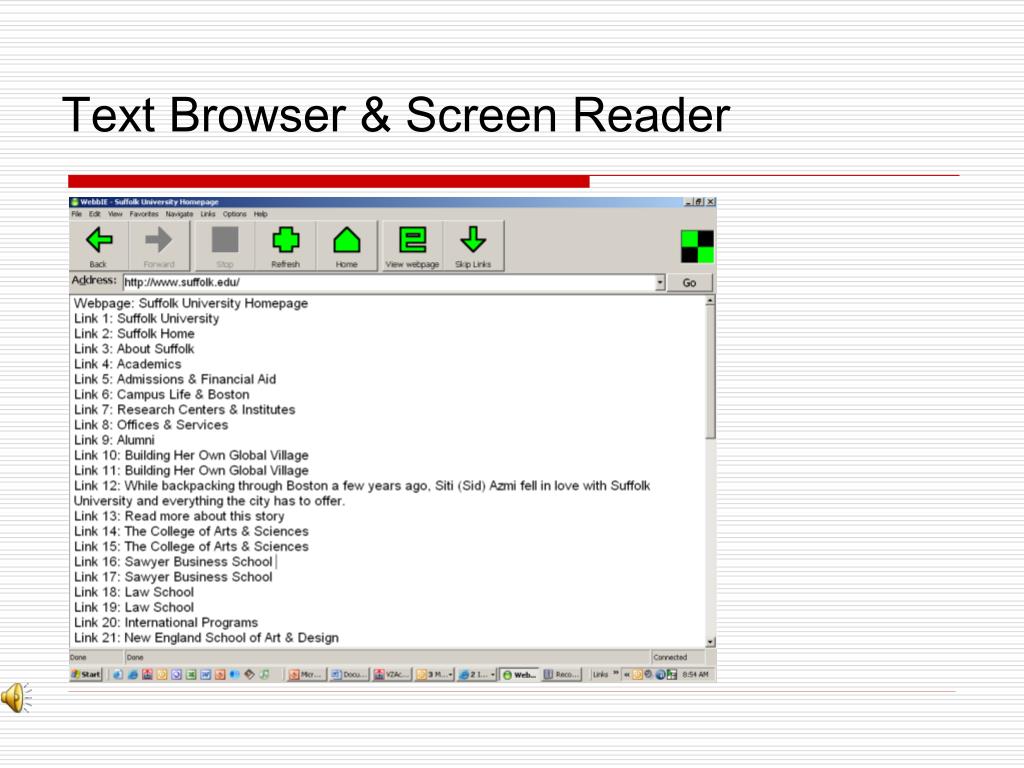Choose Link 20: International Programs
The height and width of the screenshot is (768, 1024).
tap(166, 622)
